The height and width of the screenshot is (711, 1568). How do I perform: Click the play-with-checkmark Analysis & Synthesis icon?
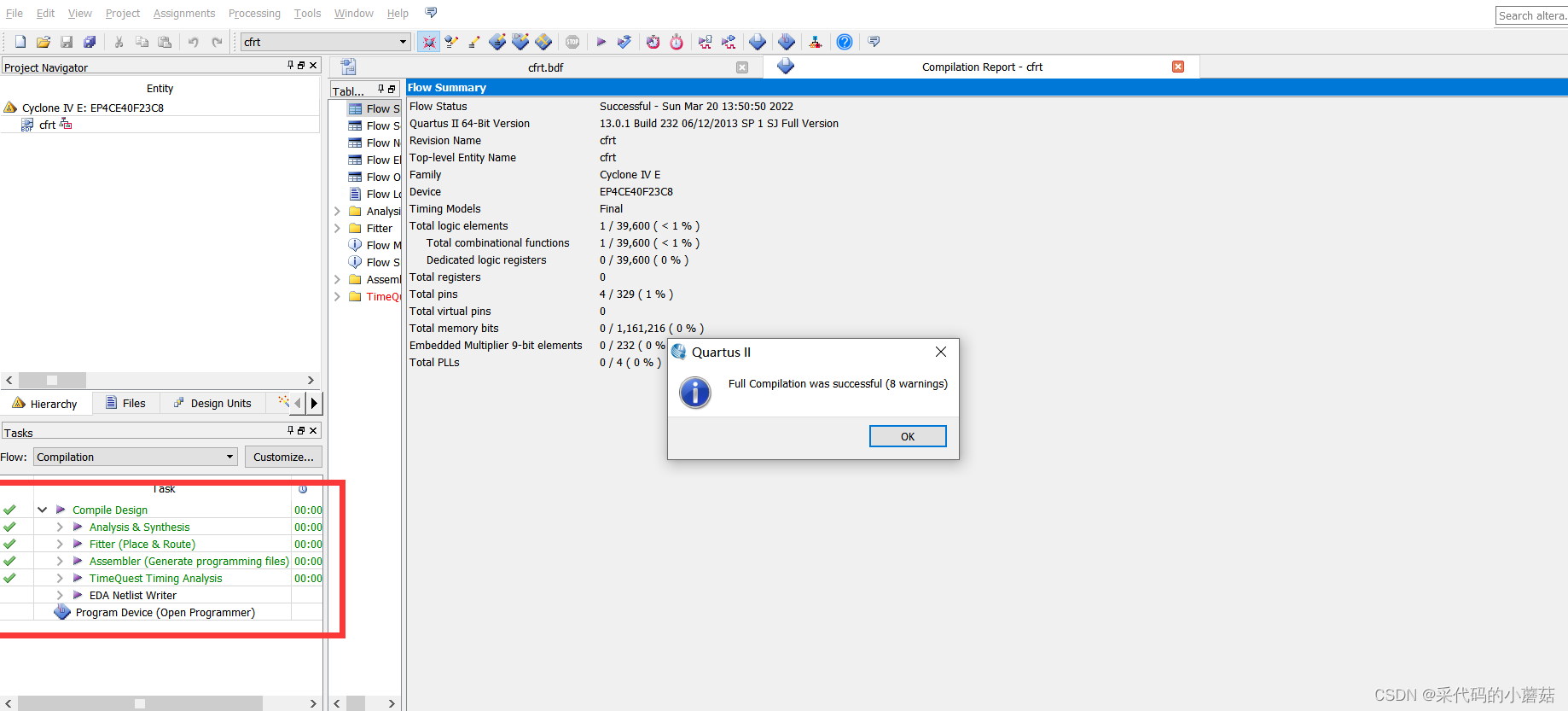[x=624, y=42]
